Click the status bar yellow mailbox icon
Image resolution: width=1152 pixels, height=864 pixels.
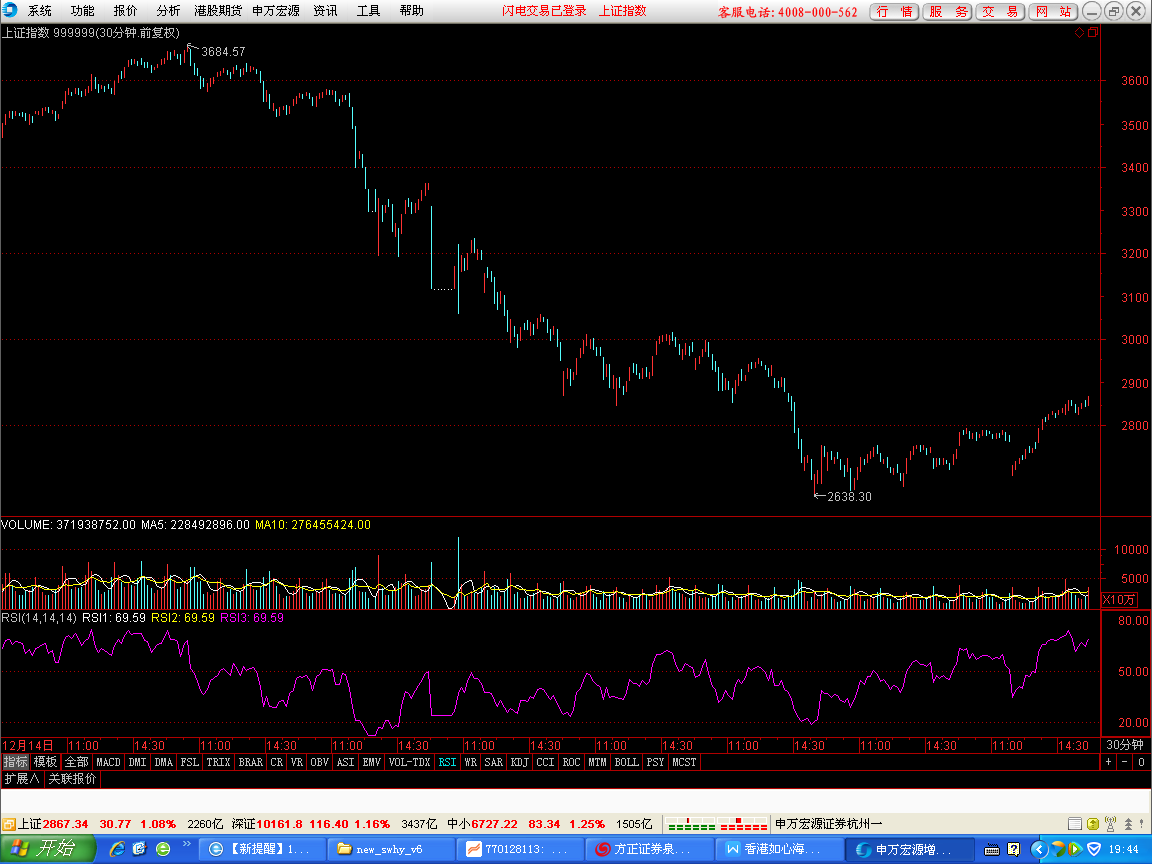(1093, 824)
